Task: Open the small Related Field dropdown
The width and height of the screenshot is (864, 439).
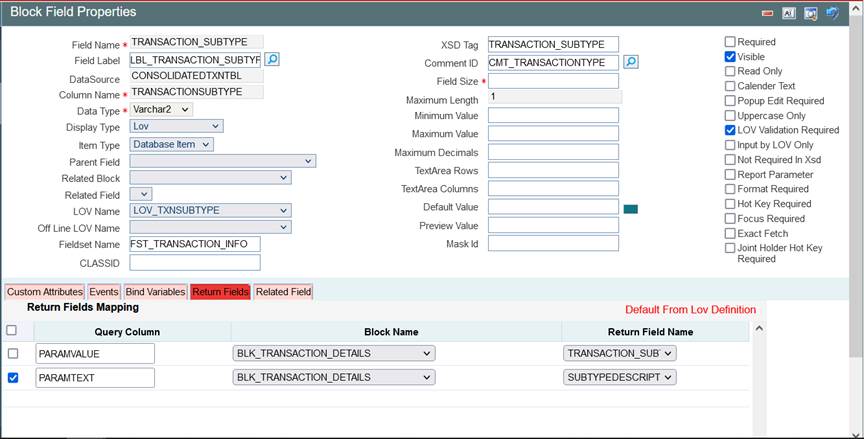Action: [x=141, y=194]
